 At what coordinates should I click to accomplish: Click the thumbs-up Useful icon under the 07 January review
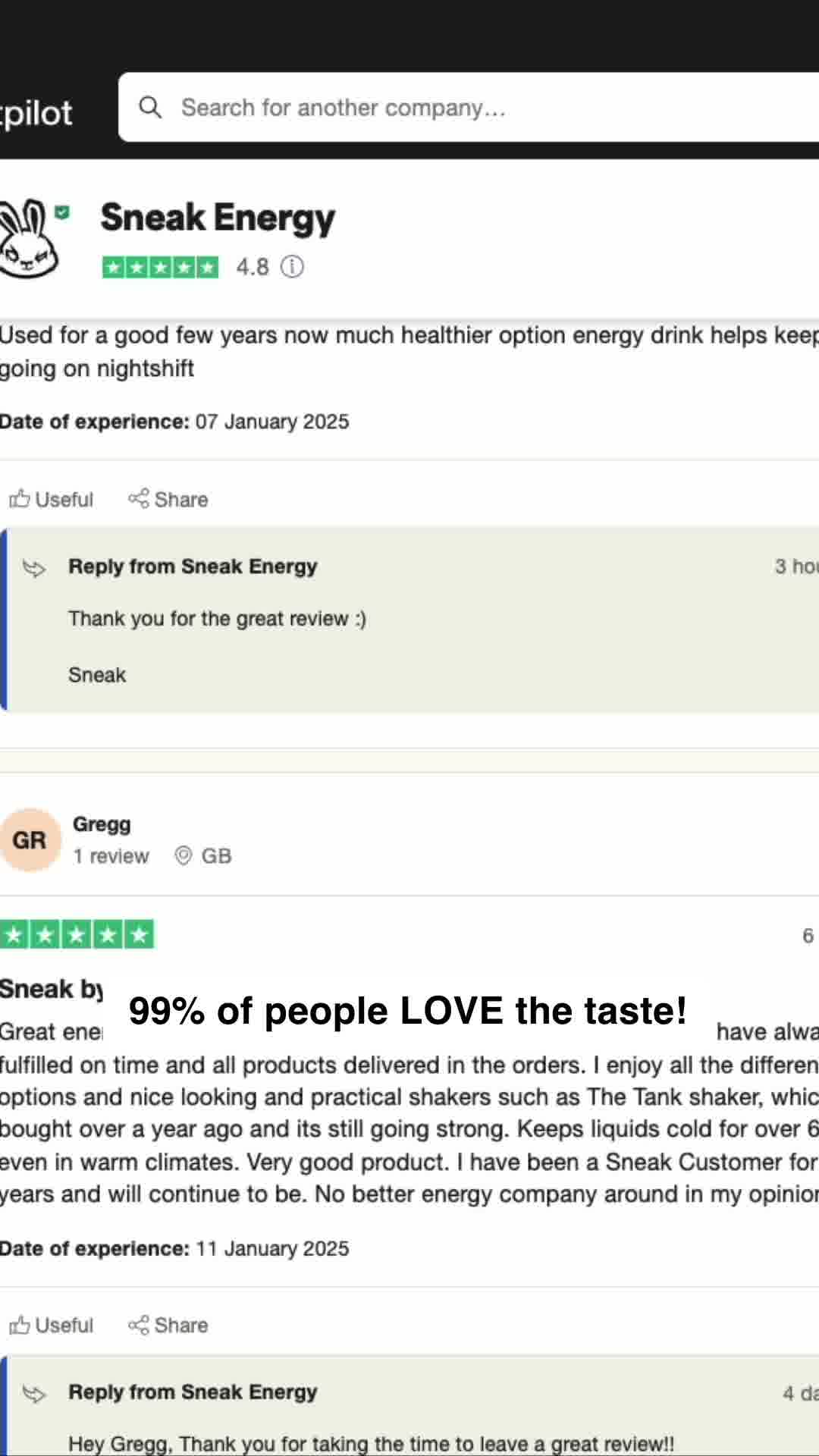click(20, 499)
